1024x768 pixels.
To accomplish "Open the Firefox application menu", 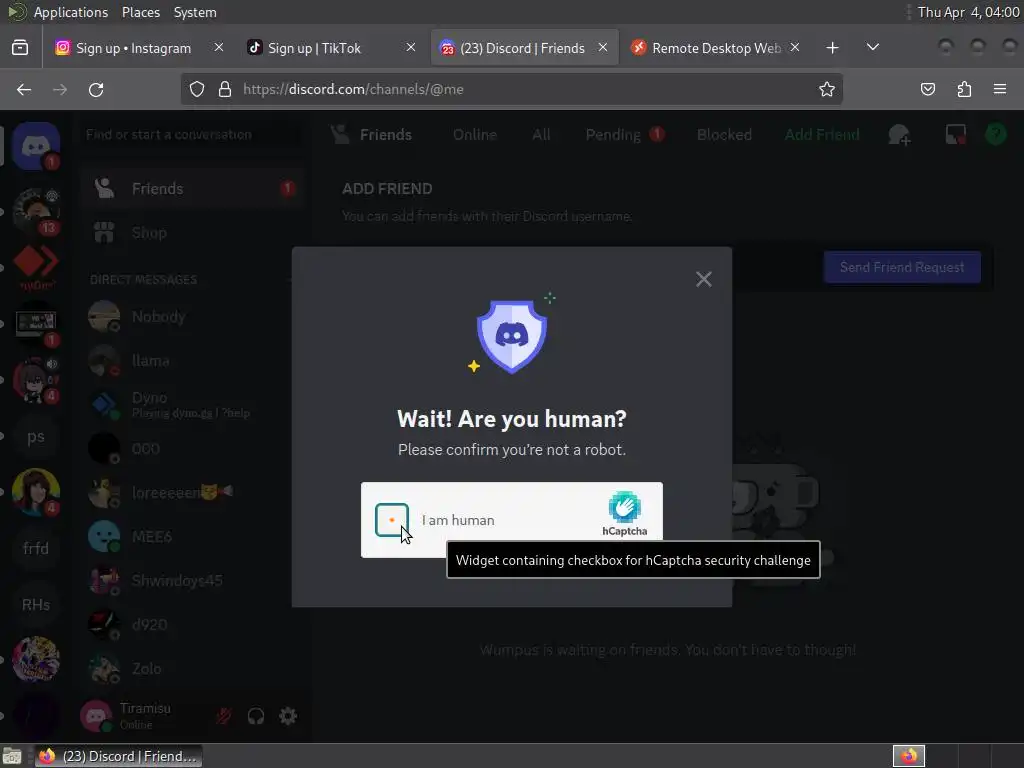I will click(1000, 89).
